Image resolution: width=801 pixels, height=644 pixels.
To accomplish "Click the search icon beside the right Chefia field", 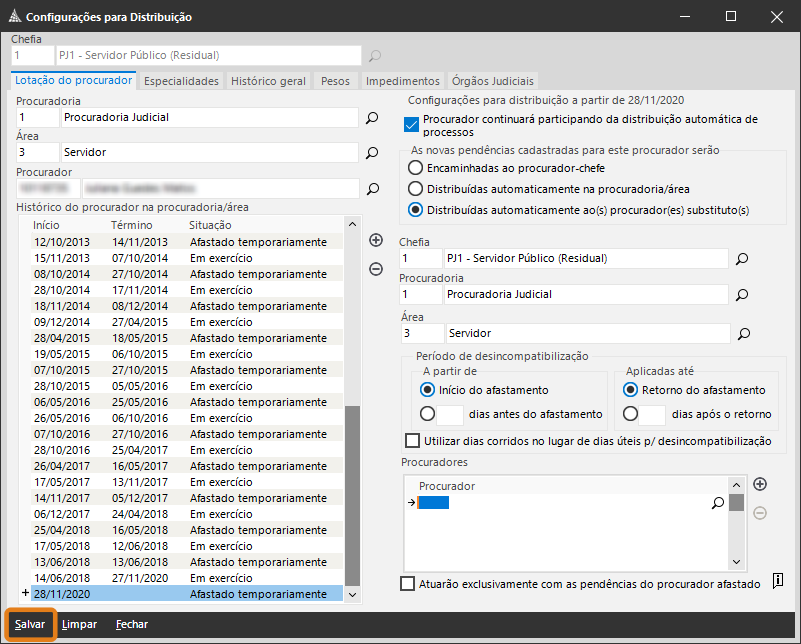I will pos(742,259).
